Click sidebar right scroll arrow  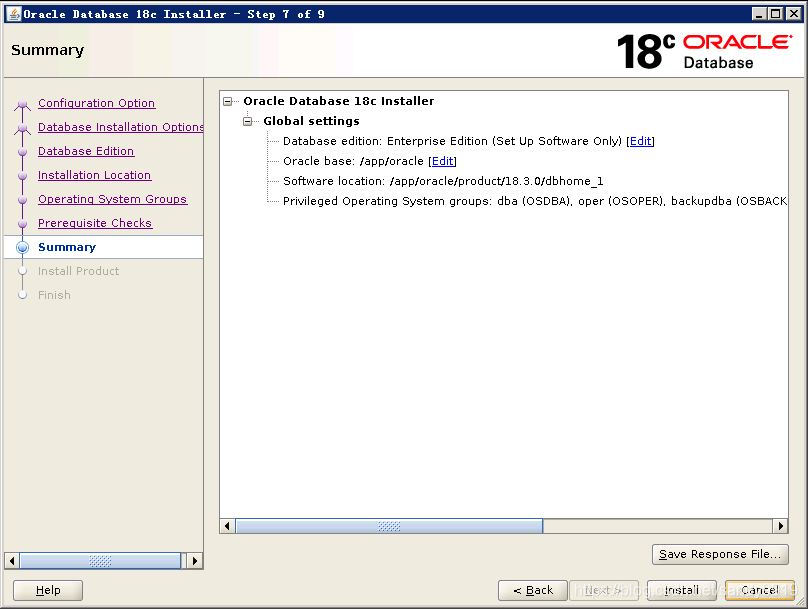[194, 561]
